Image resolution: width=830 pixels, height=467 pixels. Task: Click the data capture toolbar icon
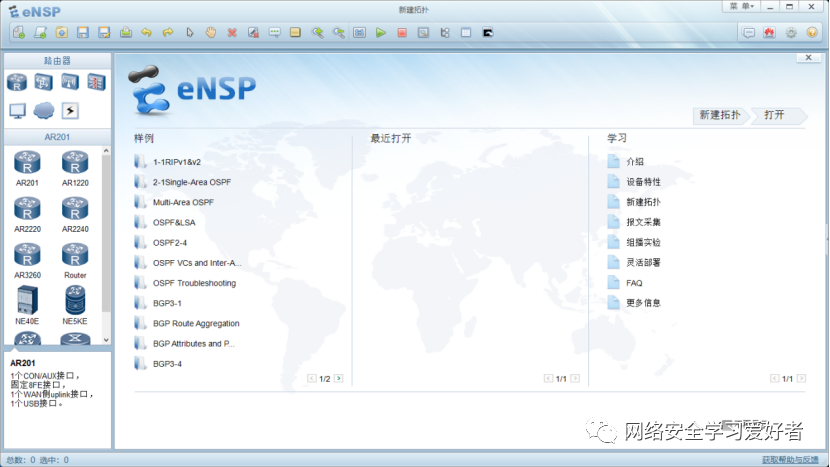(x=423, y=33)
